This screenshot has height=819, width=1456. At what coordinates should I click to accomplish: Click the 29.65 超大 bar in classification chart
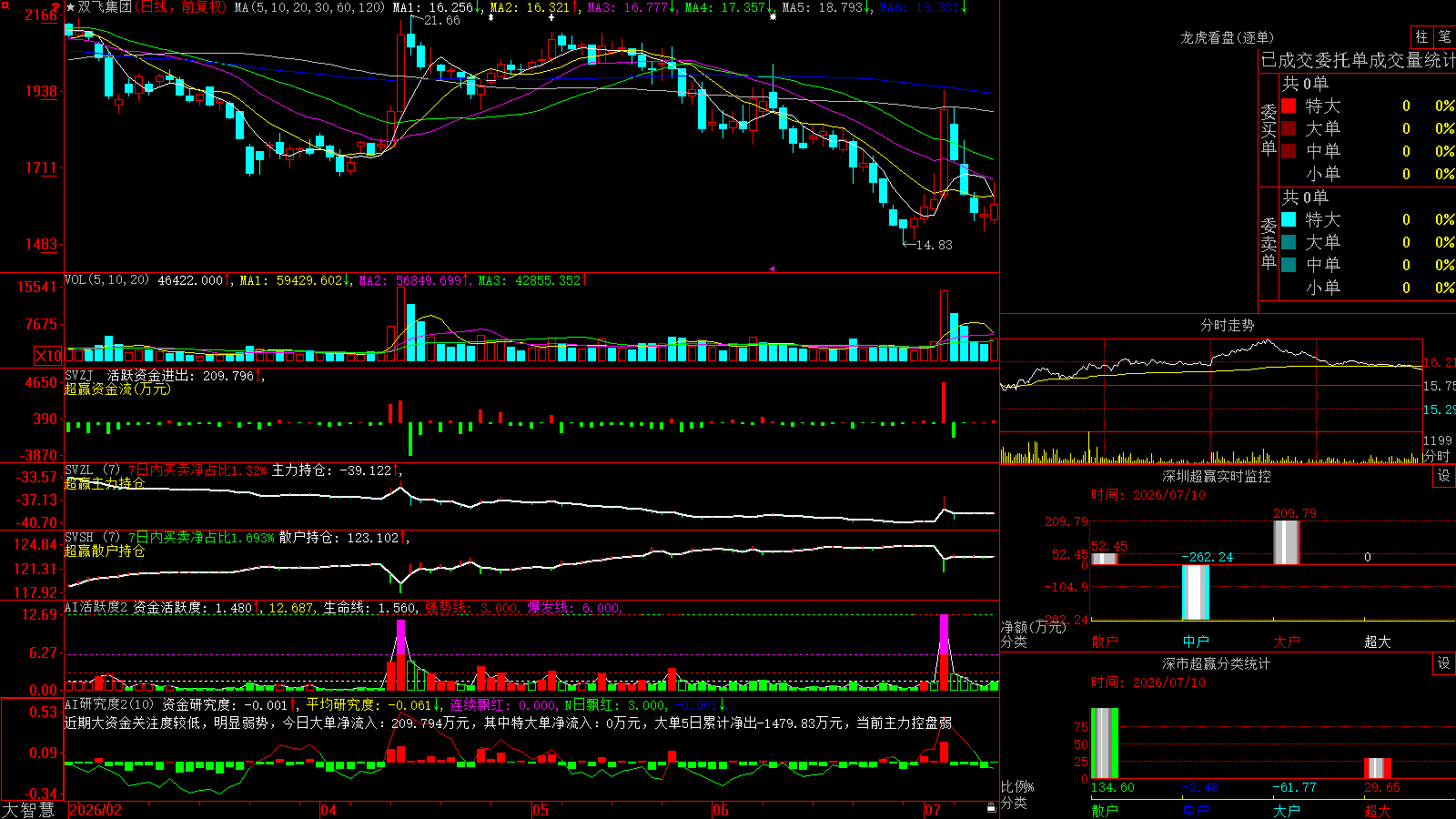pos(1378,768)
